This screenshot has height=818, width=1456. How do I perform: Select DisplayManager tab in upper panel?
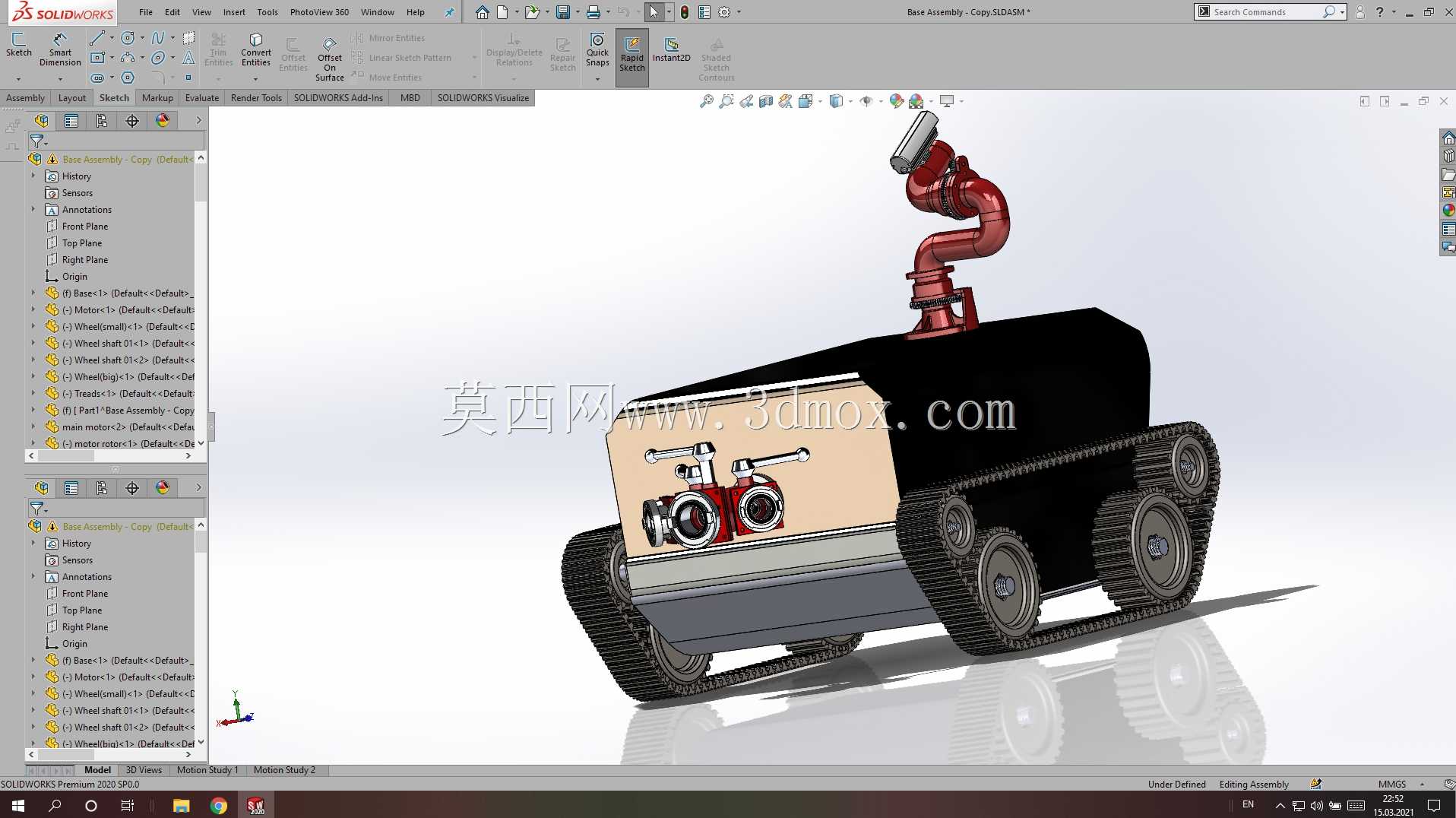pos(163,121)
